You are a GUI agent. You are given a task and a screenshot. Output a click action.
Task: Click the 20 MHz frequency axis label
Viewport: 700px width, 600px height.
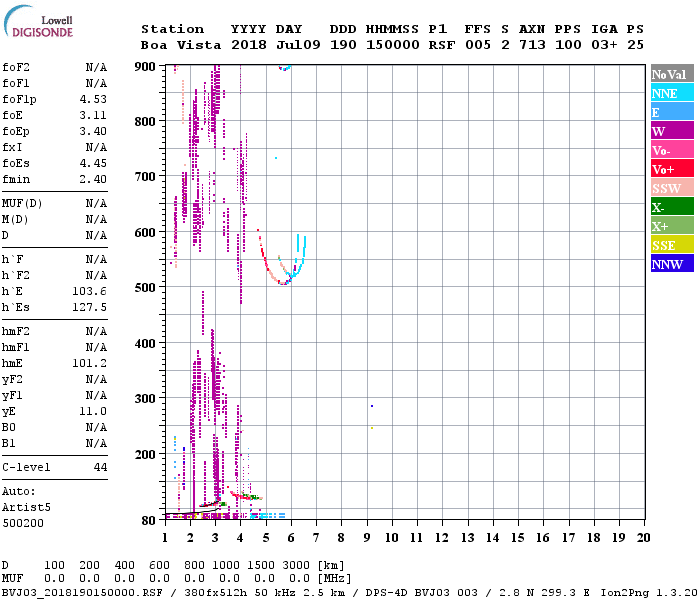point(643,538)
